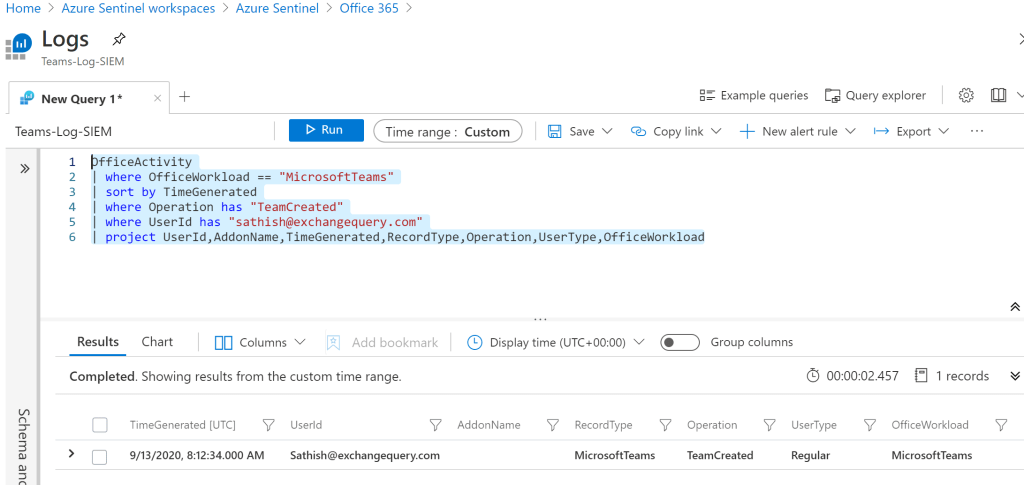This screenshot has height=485, width=1024.
Task: Check the select-all results header checkbox
Action: coord(100,425)
